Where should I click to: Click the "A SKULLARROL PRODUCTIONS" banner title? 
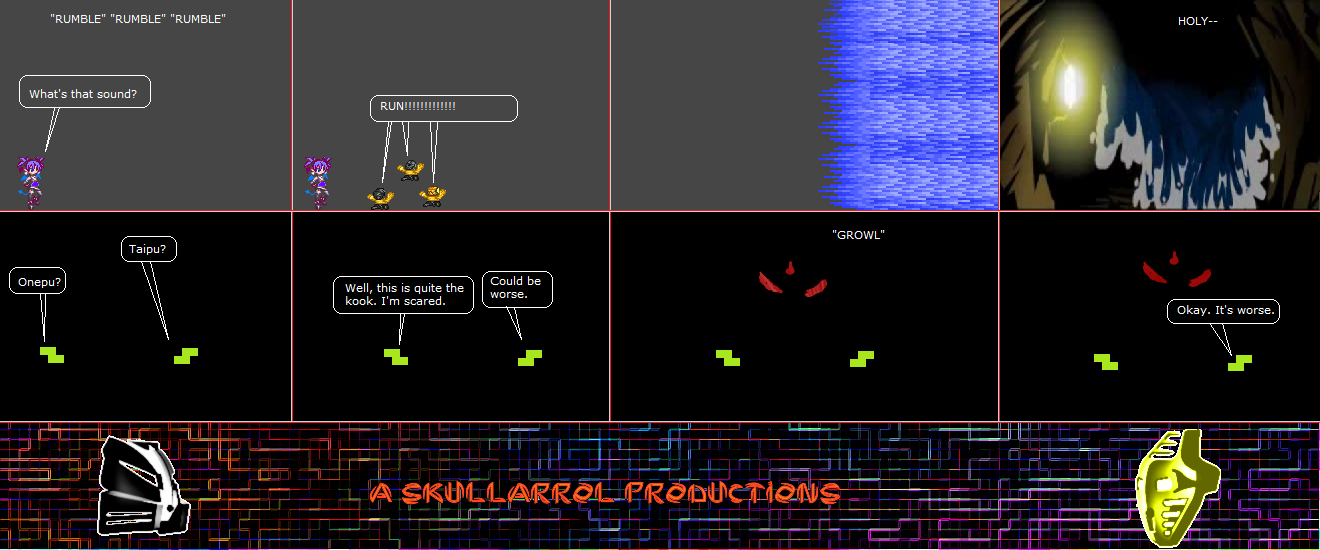click(605, 492)
